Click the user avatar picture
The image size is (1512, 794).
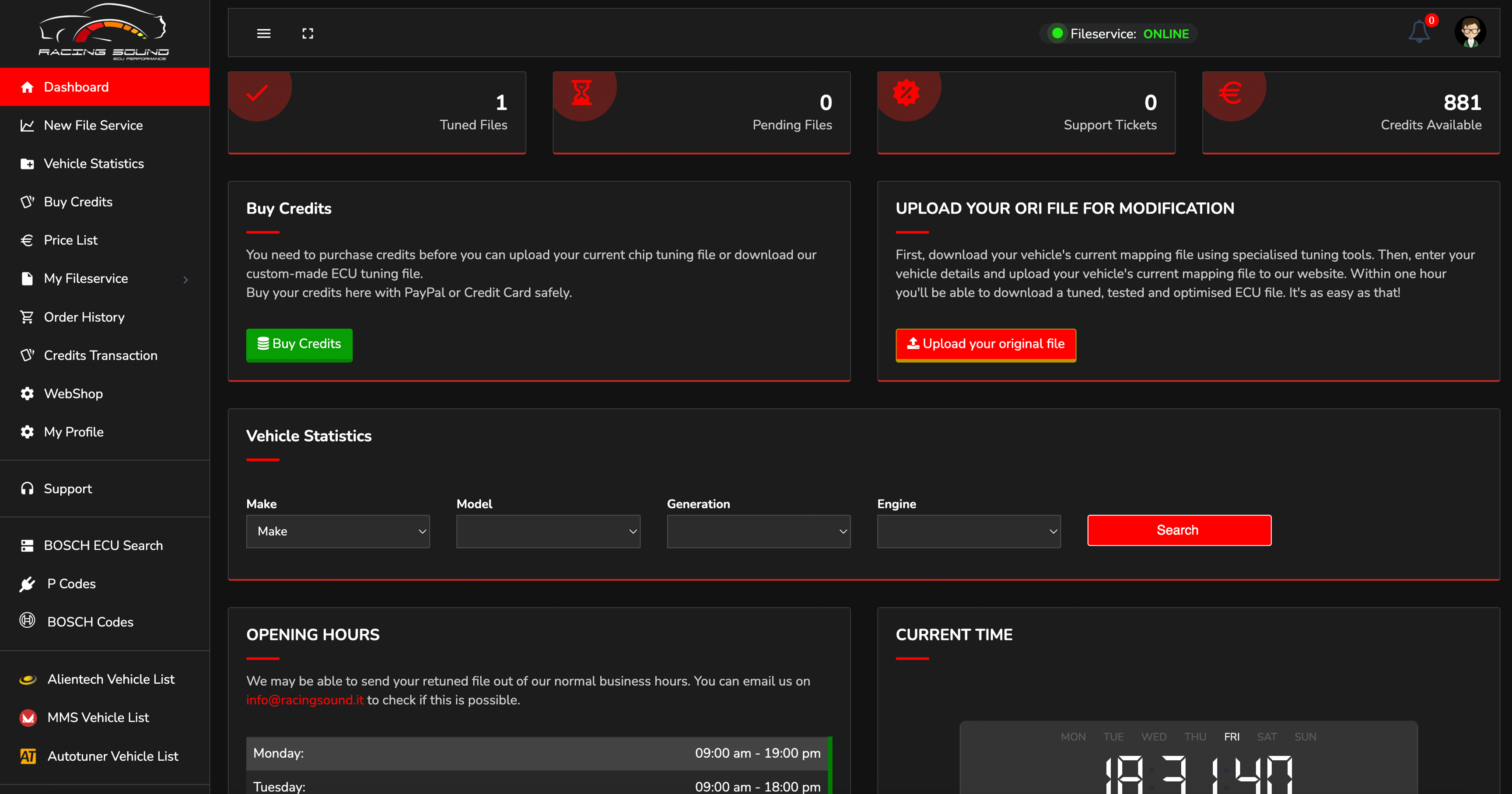click(x=1470, y=32)
